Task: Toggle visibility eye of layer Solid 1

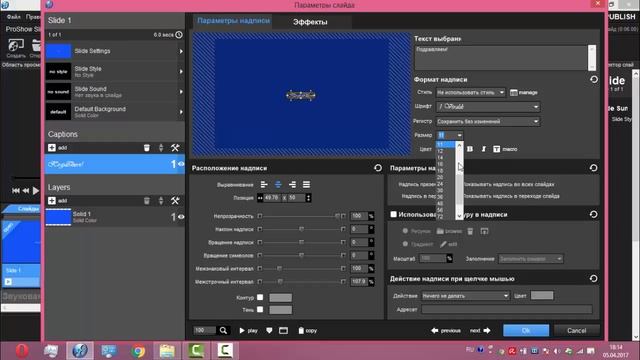Action: [181, 217]
